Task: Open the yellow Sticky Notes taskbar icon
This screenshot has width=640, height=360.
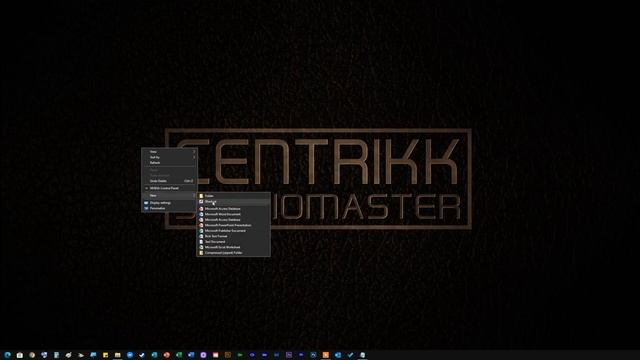Action: pos(105,355)
